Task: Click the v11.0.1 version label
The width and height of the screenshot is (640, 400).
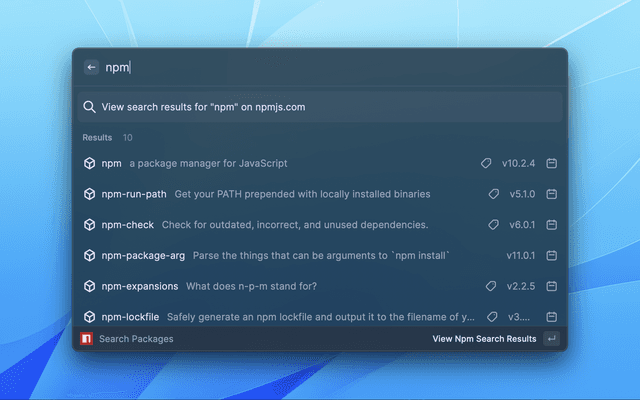Action: tap(521, 255)
